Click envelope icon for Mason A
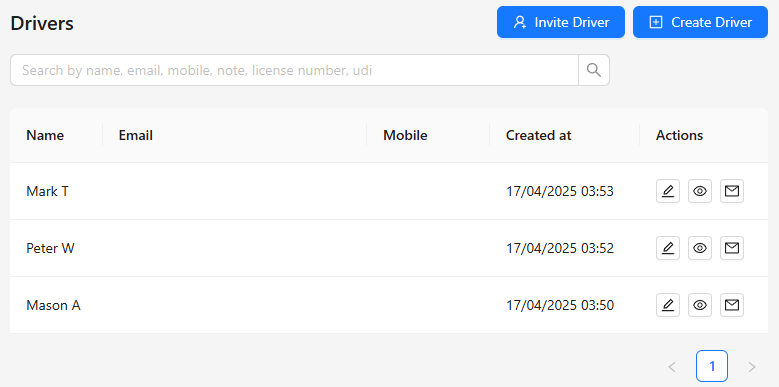The height and width of the screenshot is (387, 779). [732, 305]
